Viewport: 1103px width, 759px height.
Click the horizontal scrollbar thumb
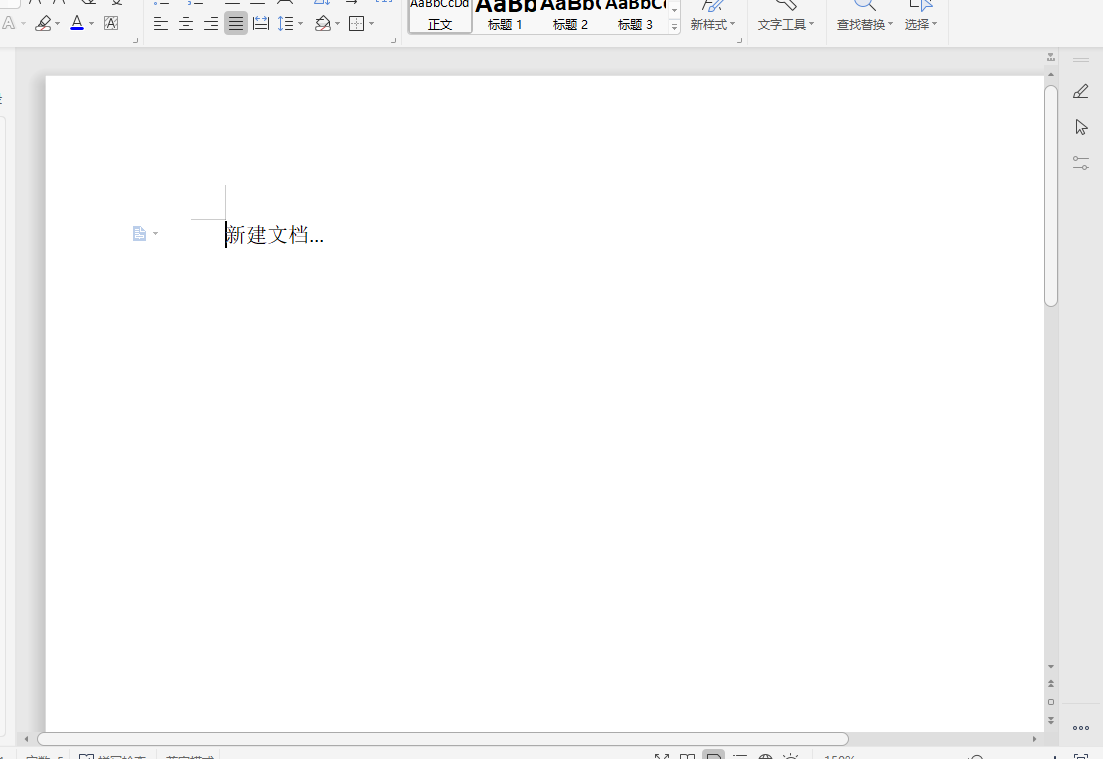pos(442,739)
